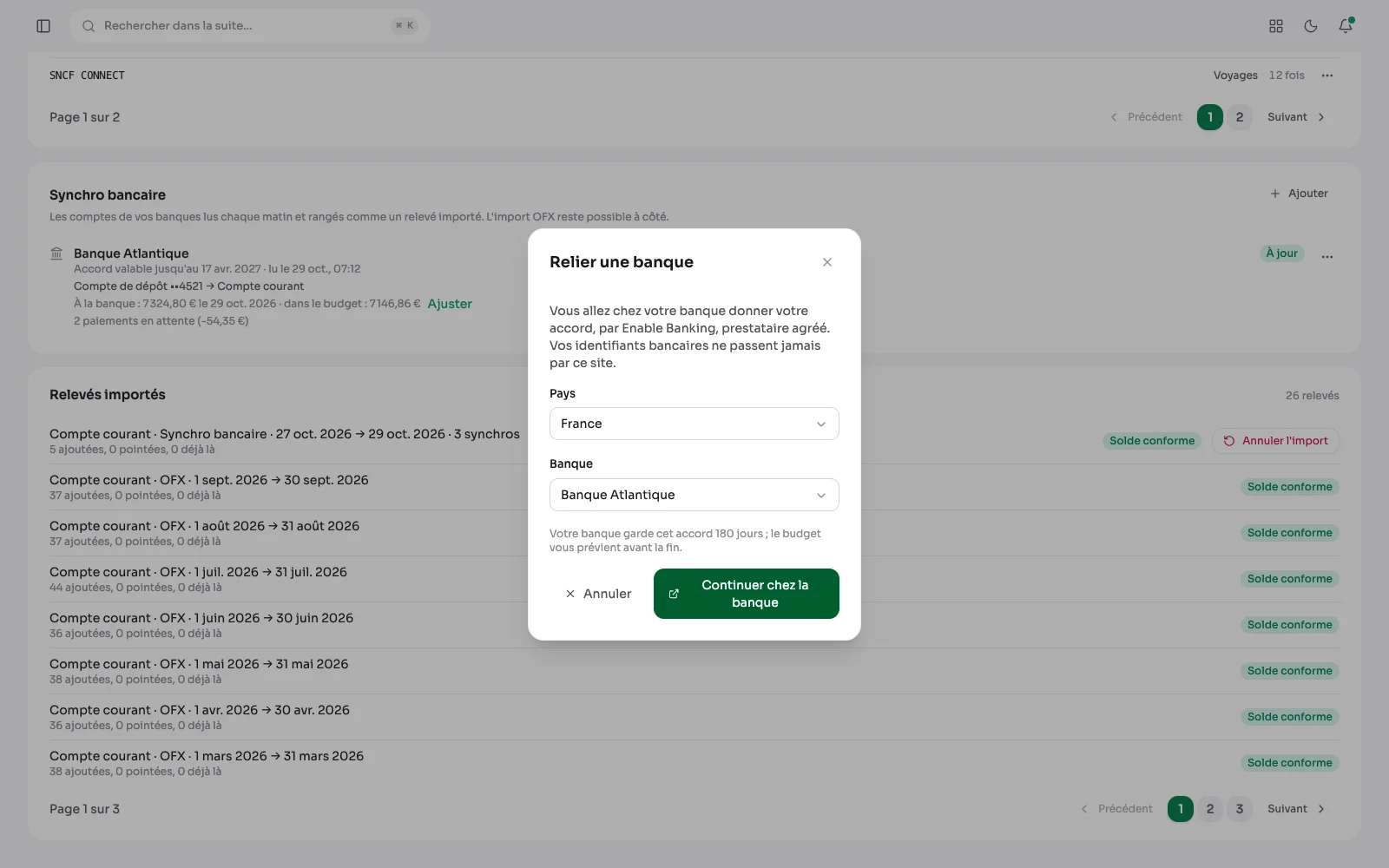Switch to dark mode moon icon

1311,26
